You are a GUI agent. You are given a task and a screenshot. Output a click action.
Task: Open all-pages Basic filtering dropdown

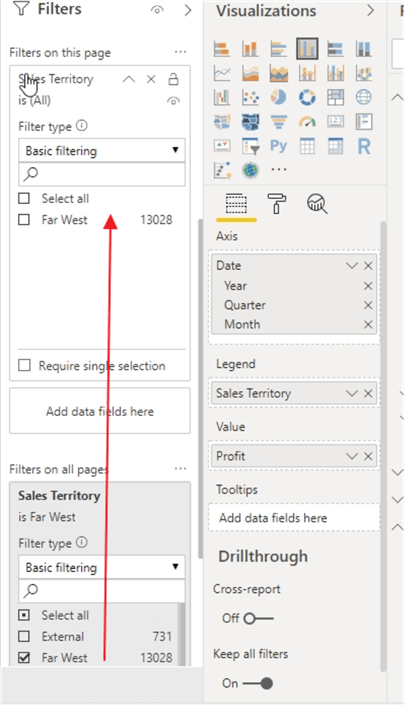click(x=102, y=567)
